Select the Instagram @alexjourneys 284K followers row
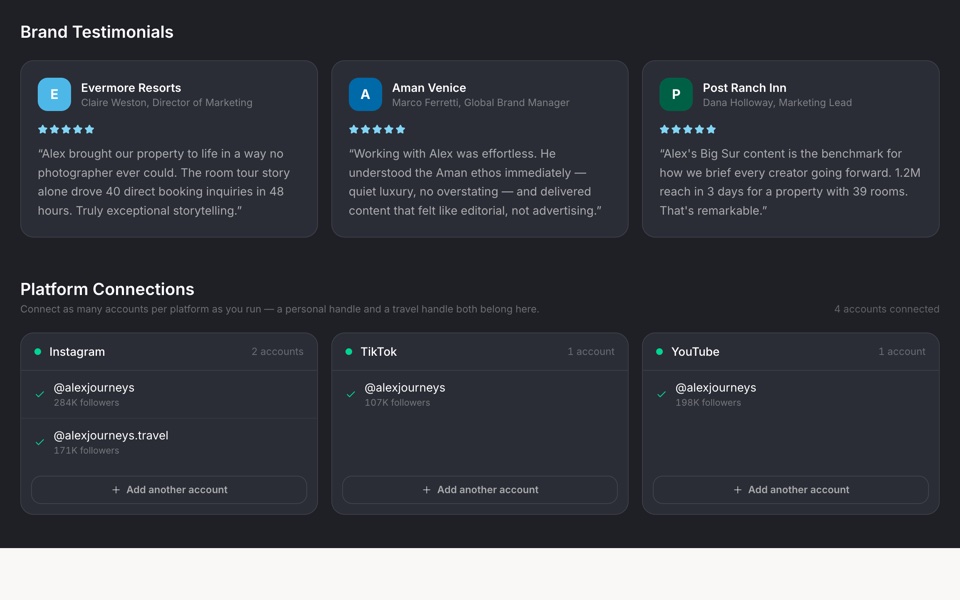The height and width of the screenshot is (600, 960). click(169, 394)
